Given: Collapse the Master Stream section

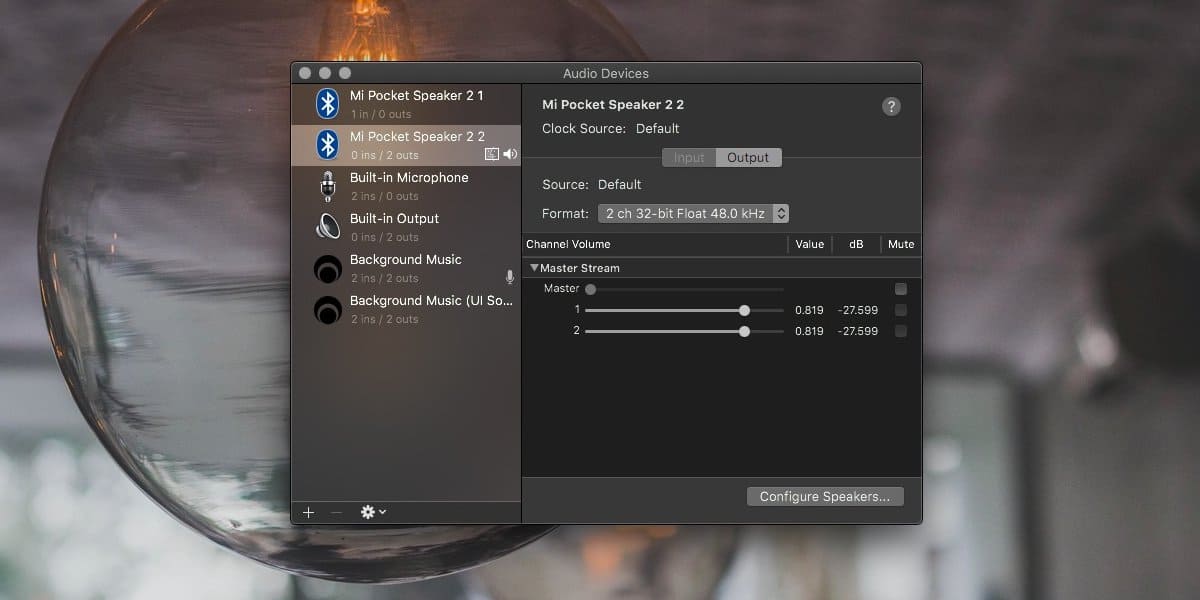Looking at the screenshot, I should (534, 268).
